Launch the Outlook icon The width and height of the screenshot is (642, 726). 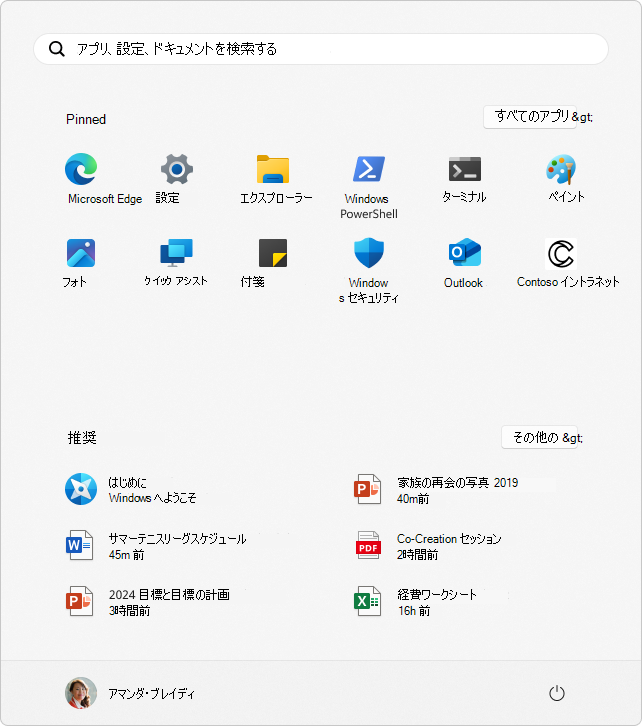coord(465,253)
